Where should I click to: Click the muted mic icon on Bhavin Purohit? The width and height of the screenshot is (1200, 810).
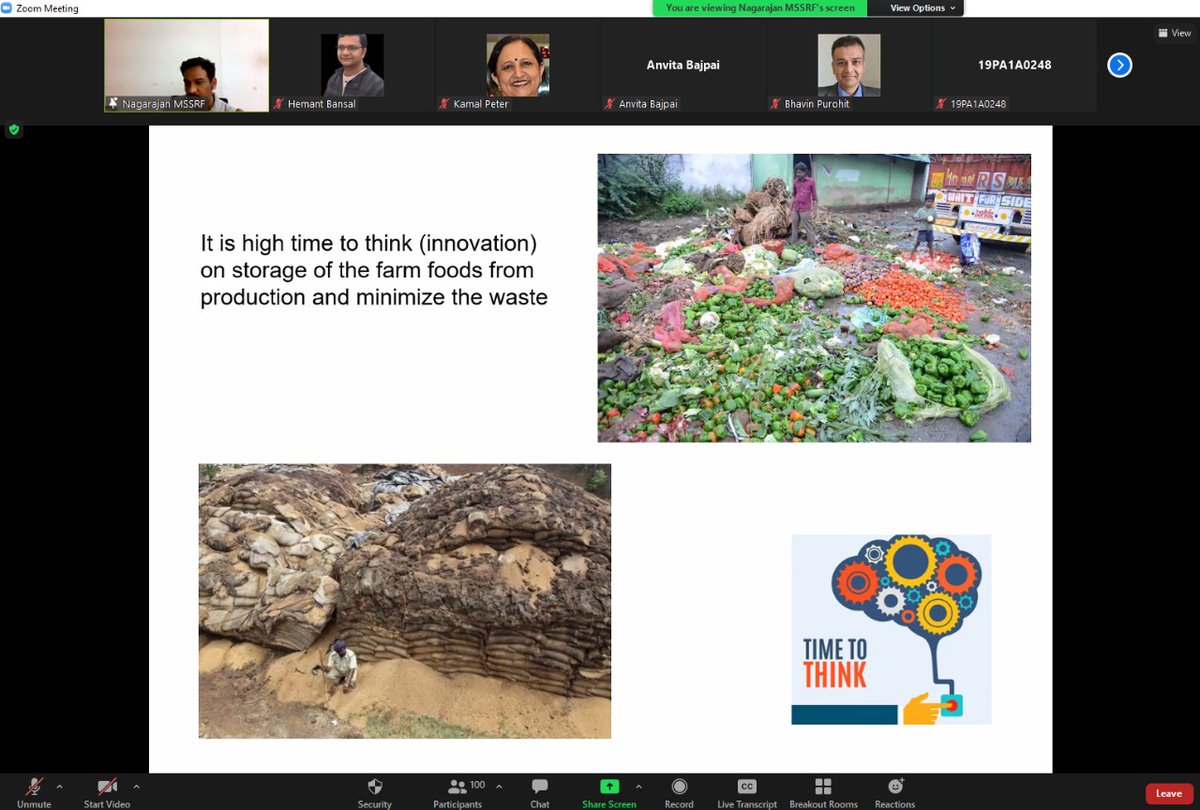[x=775, y=103]
